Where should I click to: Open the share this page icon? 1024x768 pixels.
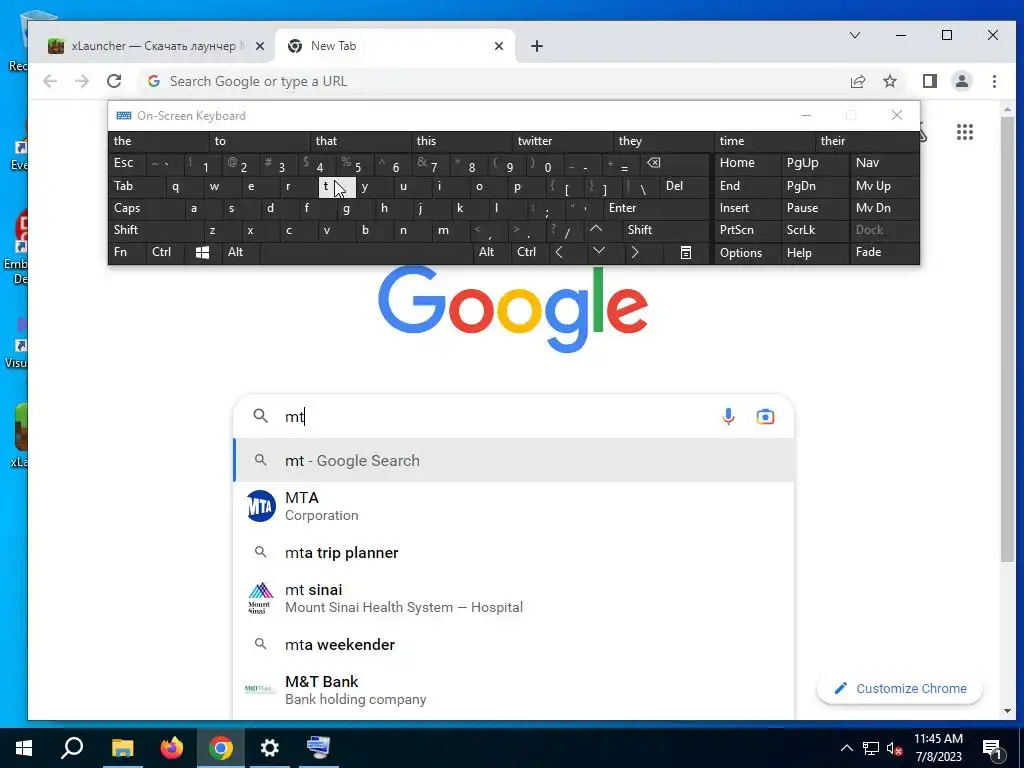(x=857, y=81)
